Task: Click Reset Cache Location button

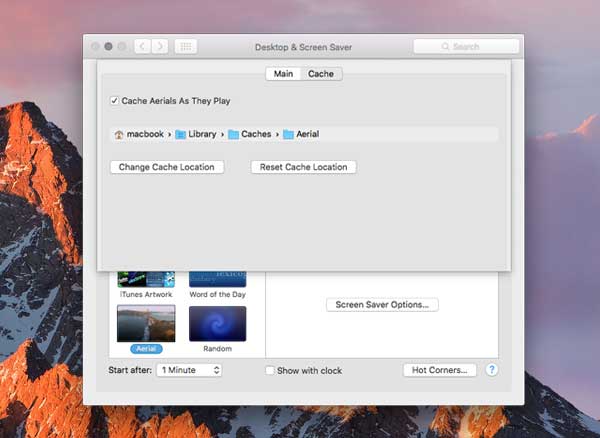Action: pos(303,167)
